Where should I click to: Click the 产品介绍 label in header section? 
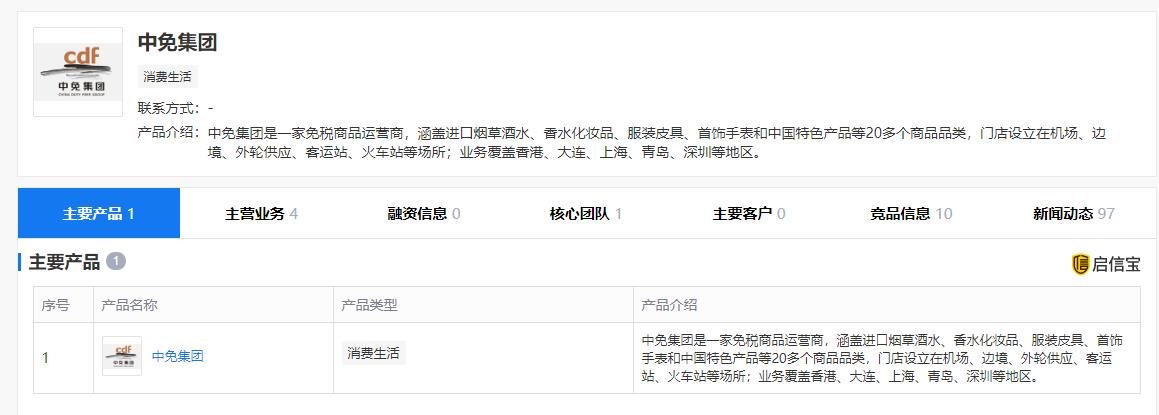(169, 133)
